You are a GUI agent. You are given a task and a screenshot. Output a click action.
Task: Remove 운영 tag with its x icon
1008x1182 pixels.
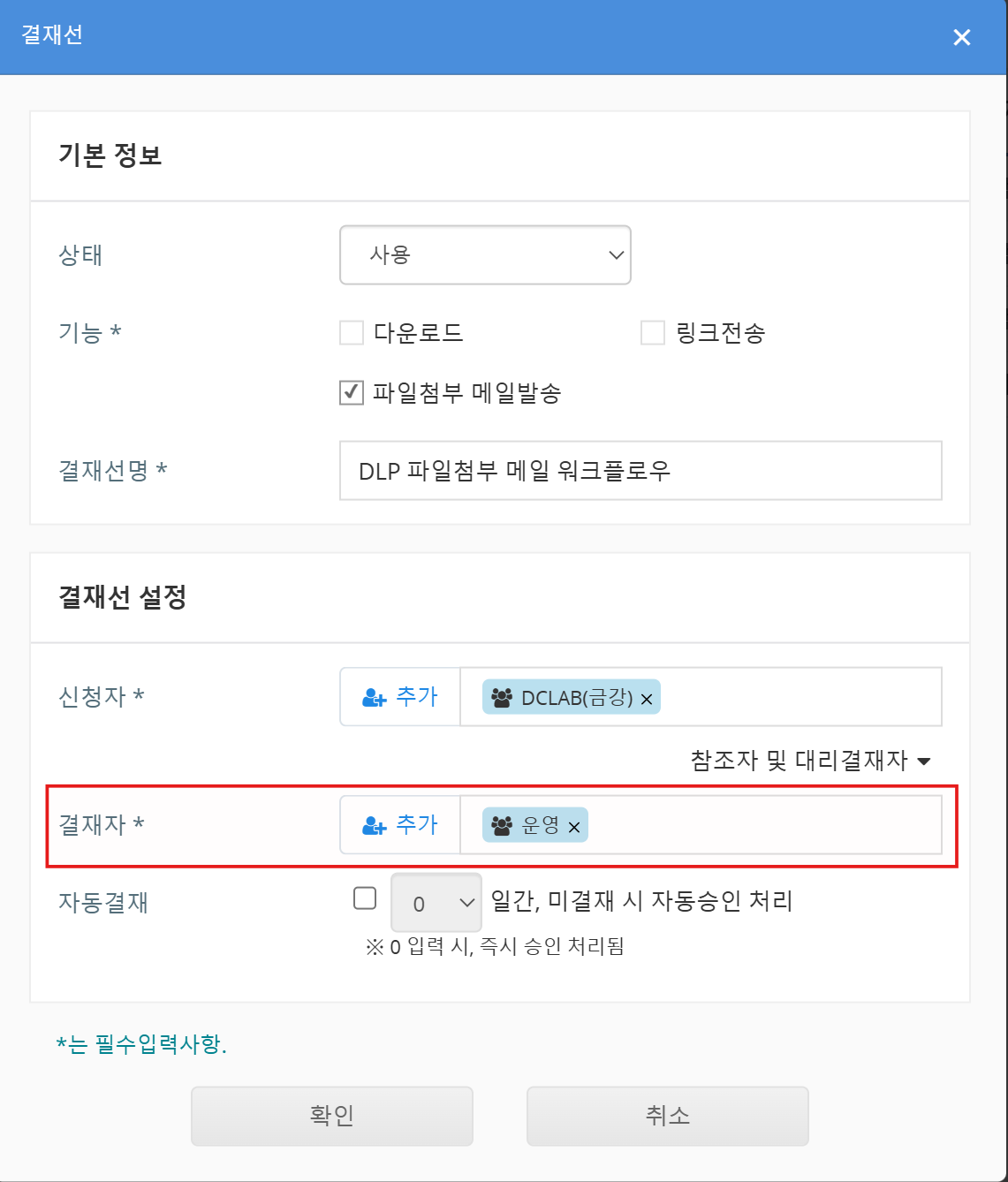point(574,828)
